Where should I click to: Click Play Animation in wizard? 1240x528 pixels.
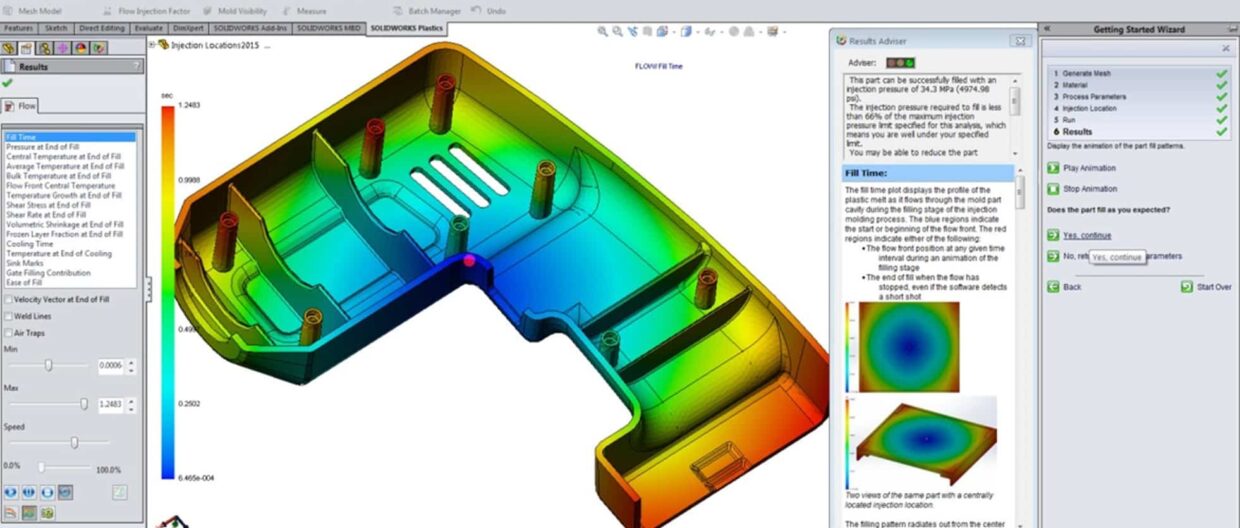[1081, 168]
